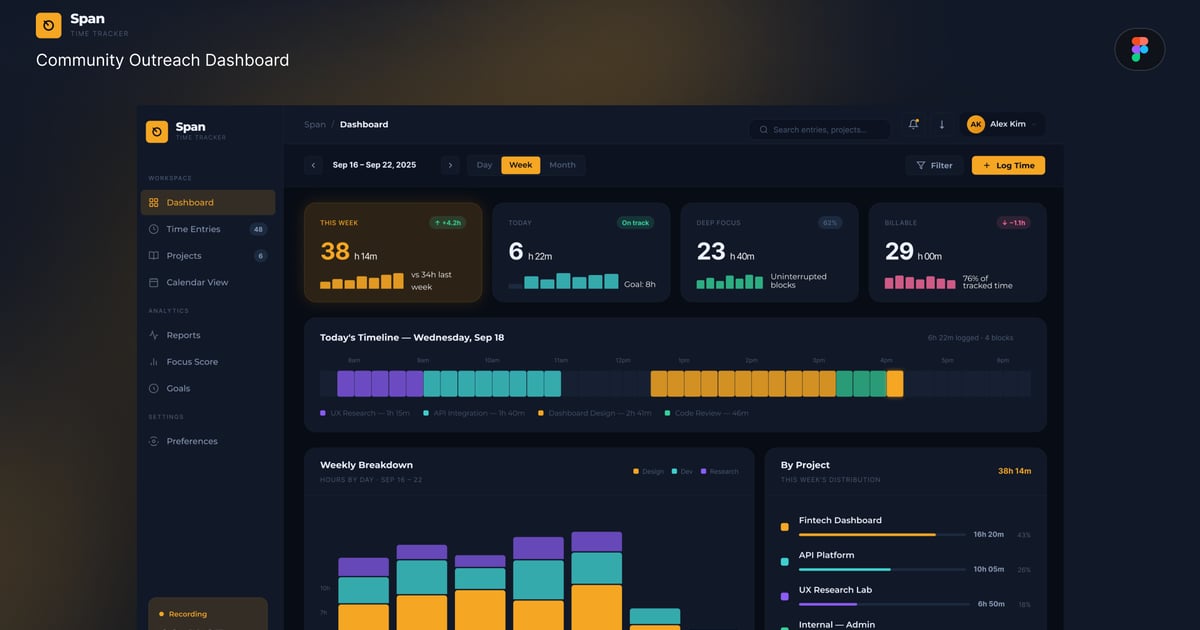Go to previous week arrow
The image size is (1200, 630).
pyautogui.click(x=314, y=165)
